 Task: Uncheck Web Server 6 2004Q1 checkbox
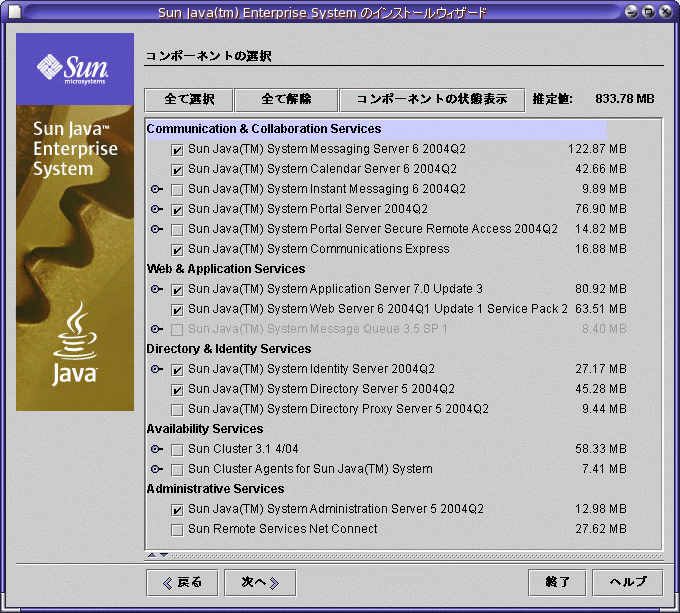(x=177, y=310)
